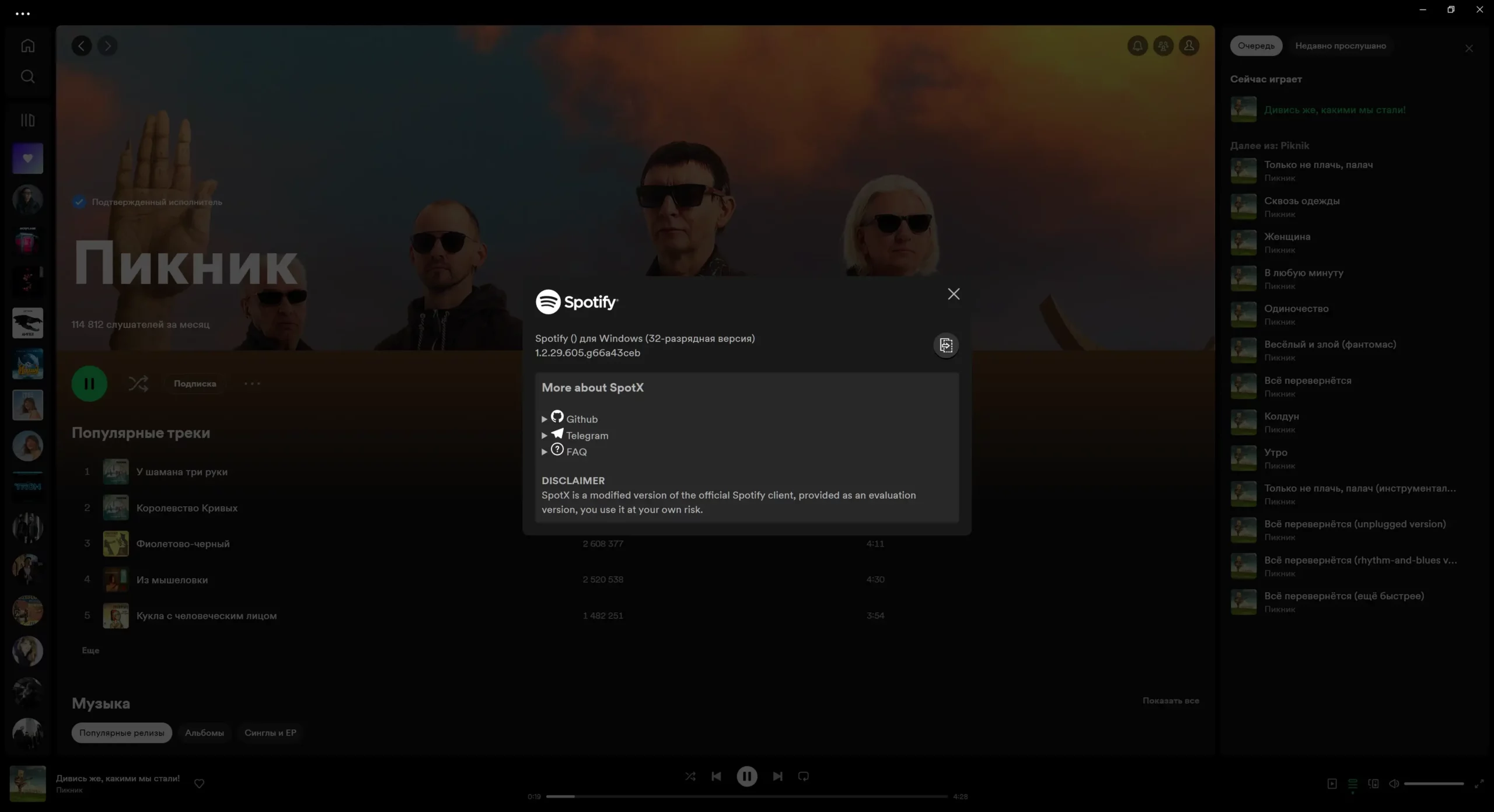
Task: Copy the Spotify version with the copy icon
Action: click(945, 345)
